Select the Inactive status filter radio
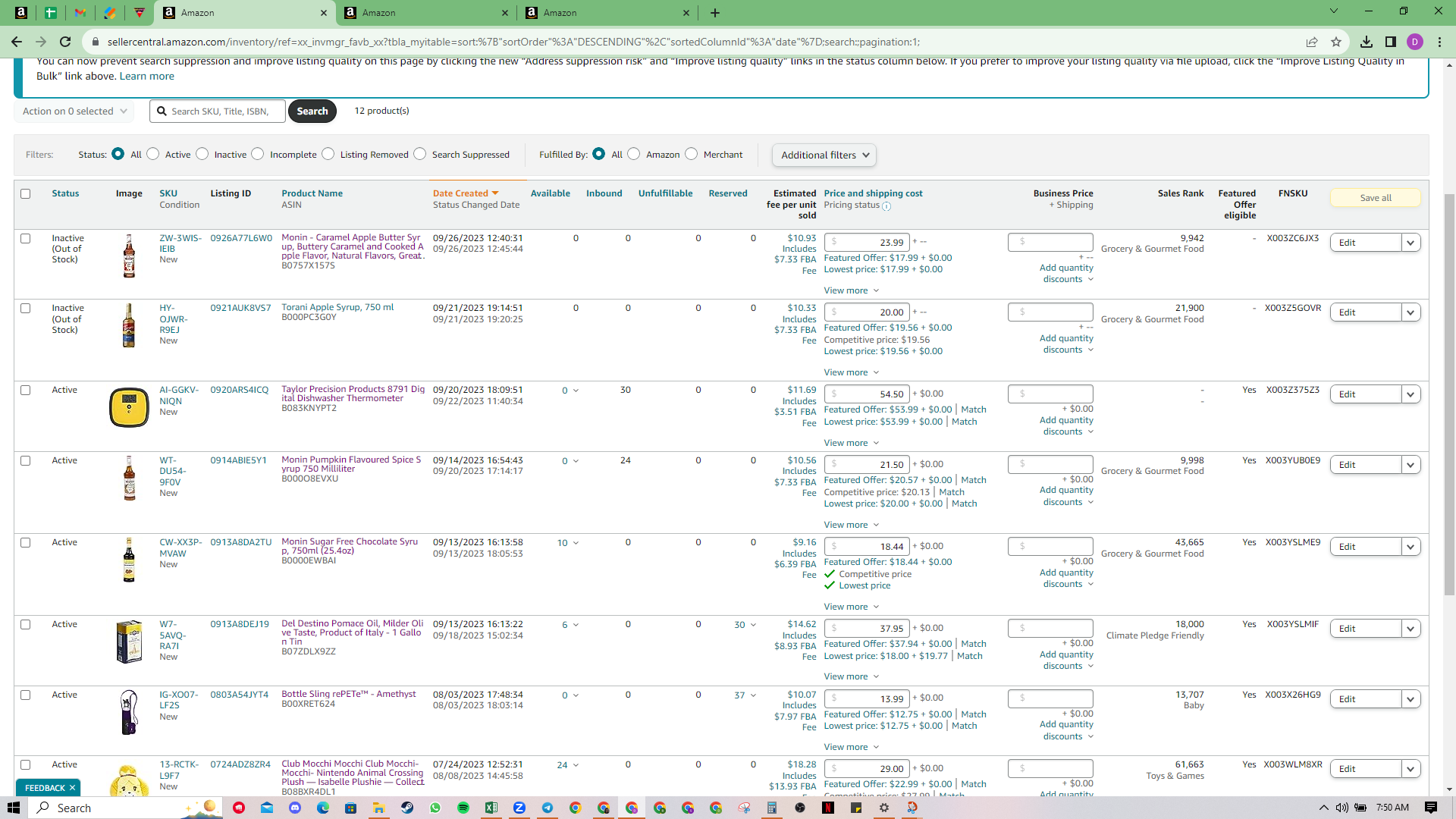1456x819 pixels. click(x=202, y=154)
